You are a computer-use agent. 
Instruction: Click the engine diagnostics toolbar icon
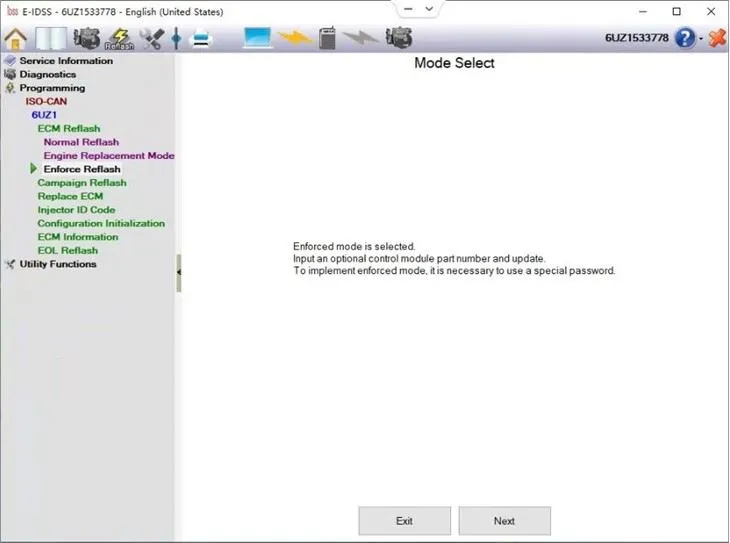[x=87, y=38]
